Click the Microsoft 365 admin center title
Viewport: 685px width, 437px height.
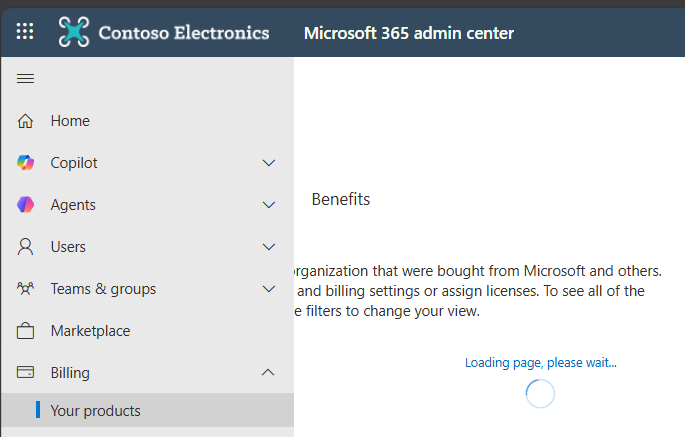[408, 33]
